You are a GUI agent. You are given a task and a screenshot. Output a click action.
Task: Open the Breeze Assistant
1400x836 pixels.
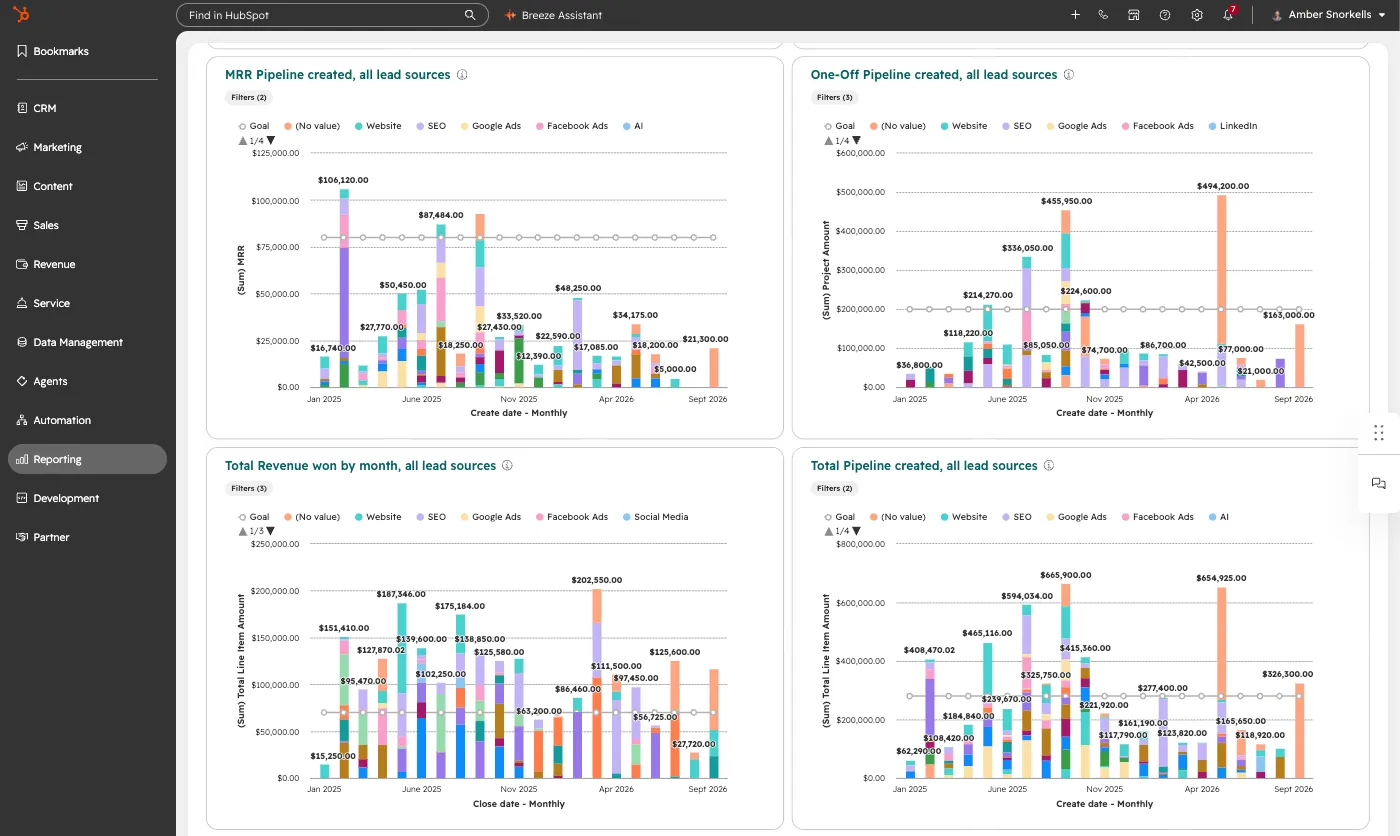point(553,15)
